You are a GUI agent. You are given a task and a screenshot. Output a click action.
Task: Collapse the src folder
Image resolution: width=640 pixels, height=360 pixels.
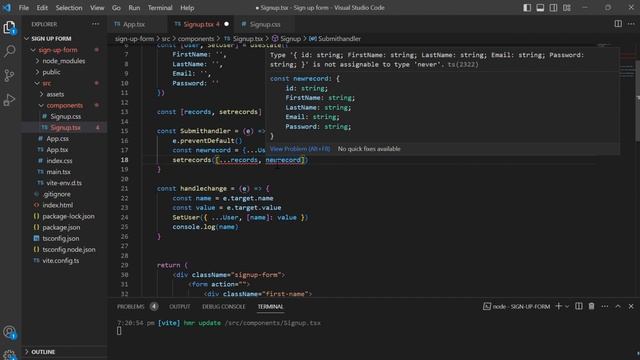pos(37,83)
